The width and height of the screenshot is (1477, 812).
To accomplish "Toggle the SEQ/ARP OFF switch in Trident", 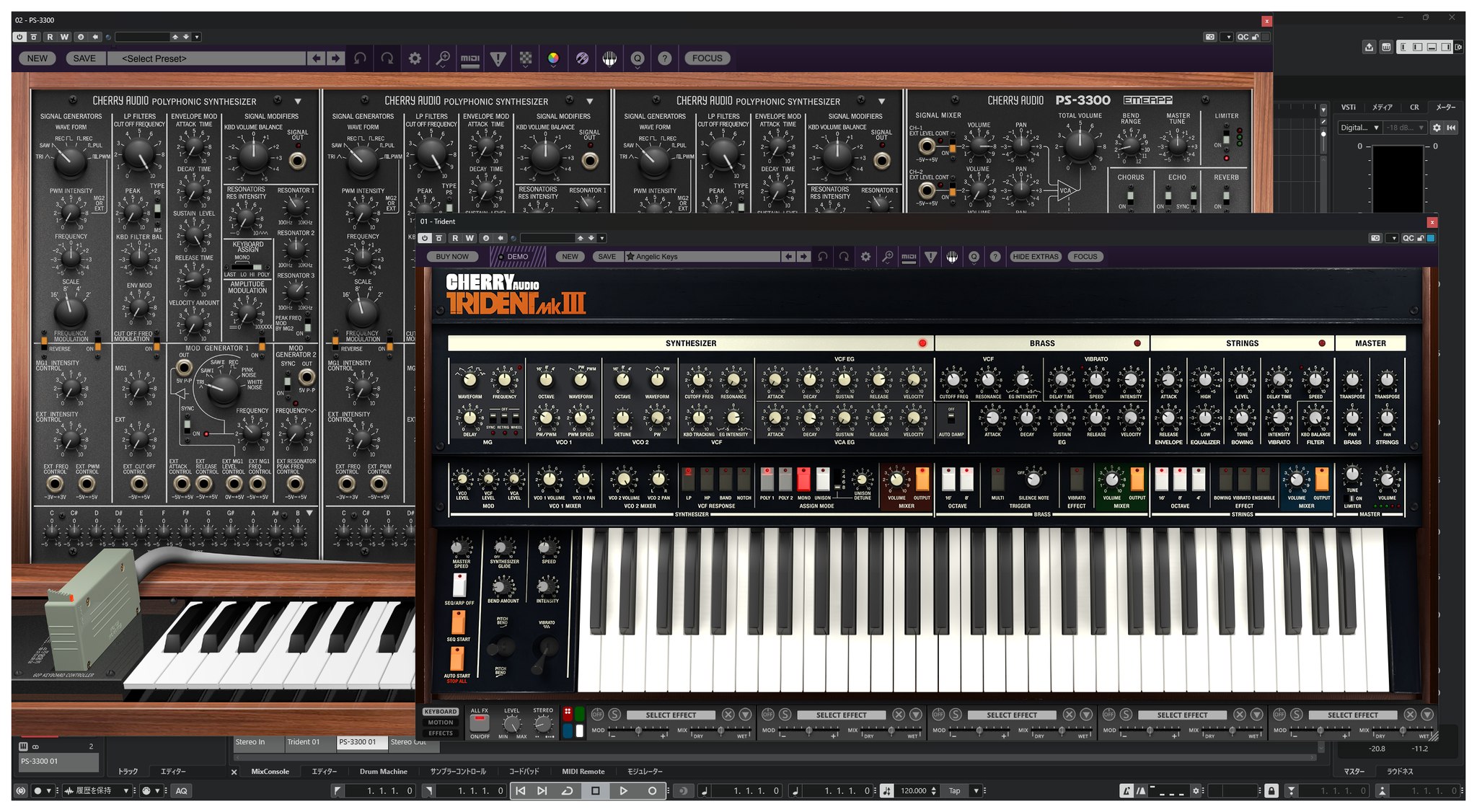I will coord(459,585).
